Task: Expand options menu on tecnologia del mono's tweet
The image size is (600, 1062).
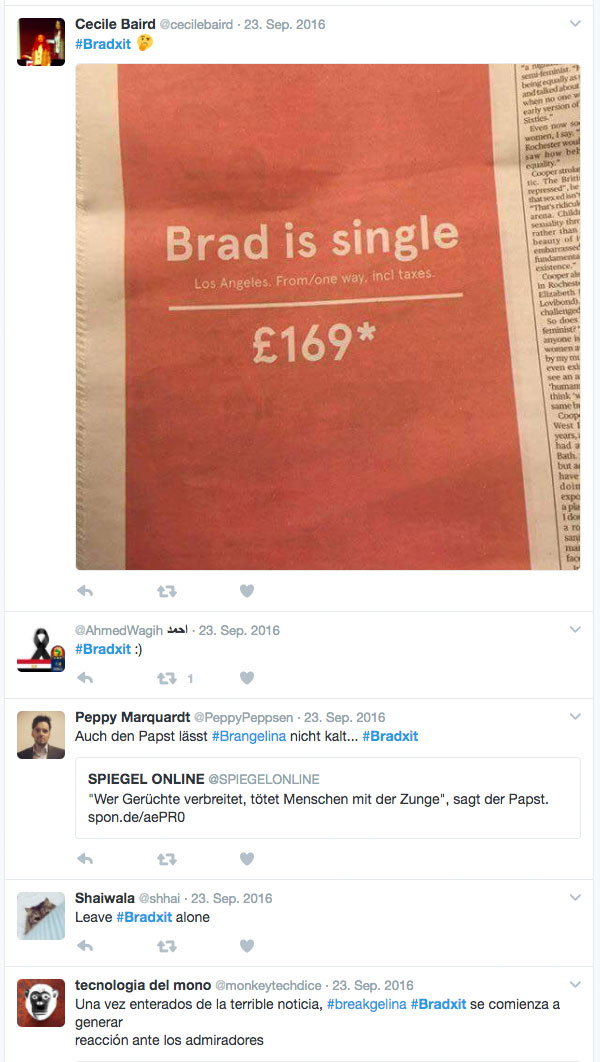Action: [x=575, y=985]
